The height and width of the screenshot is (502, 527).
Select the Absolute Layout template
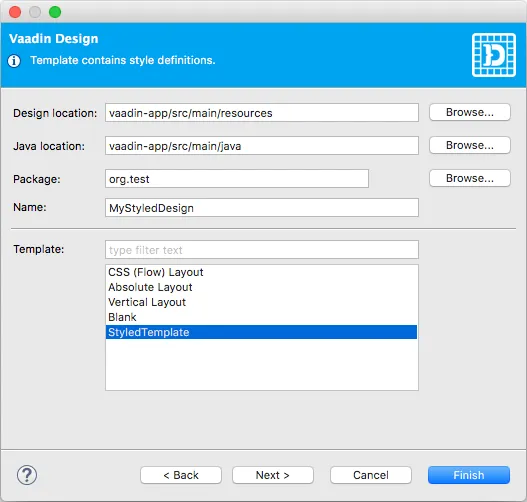(x=261, y=287)
